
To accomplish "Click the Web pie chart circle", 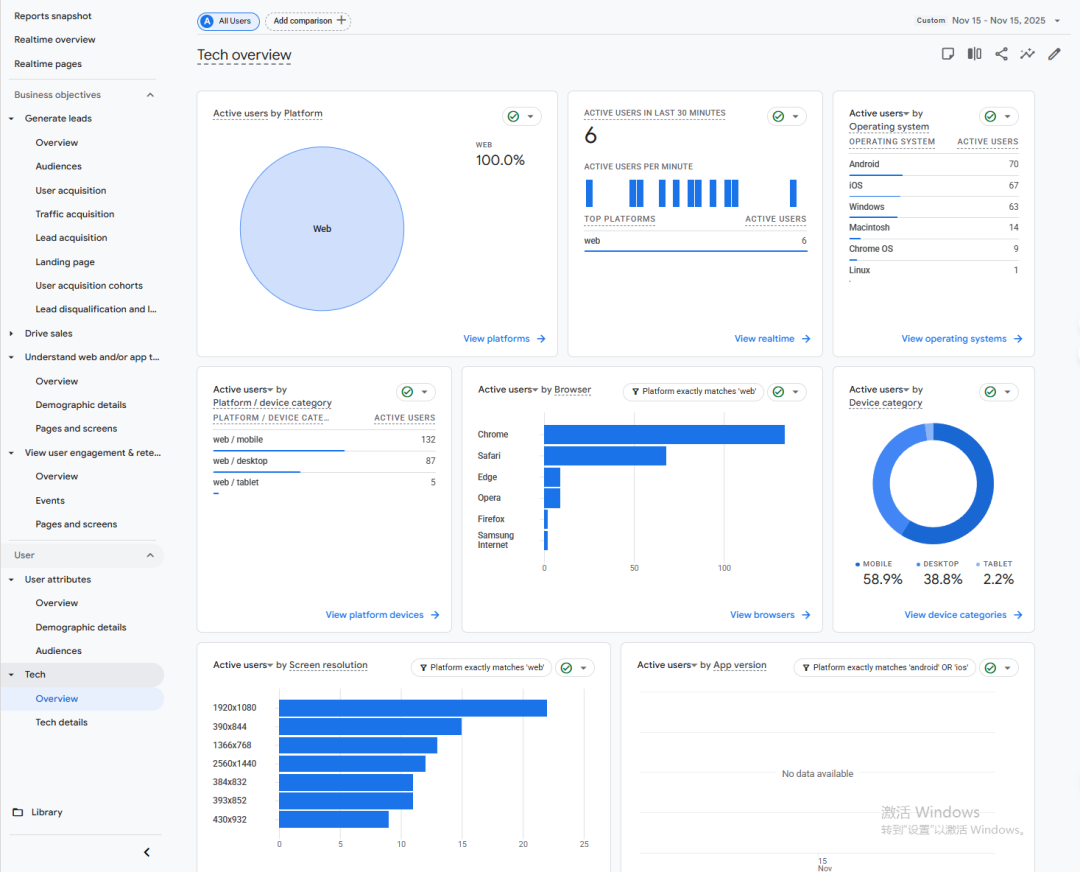I will coord(322,228).
